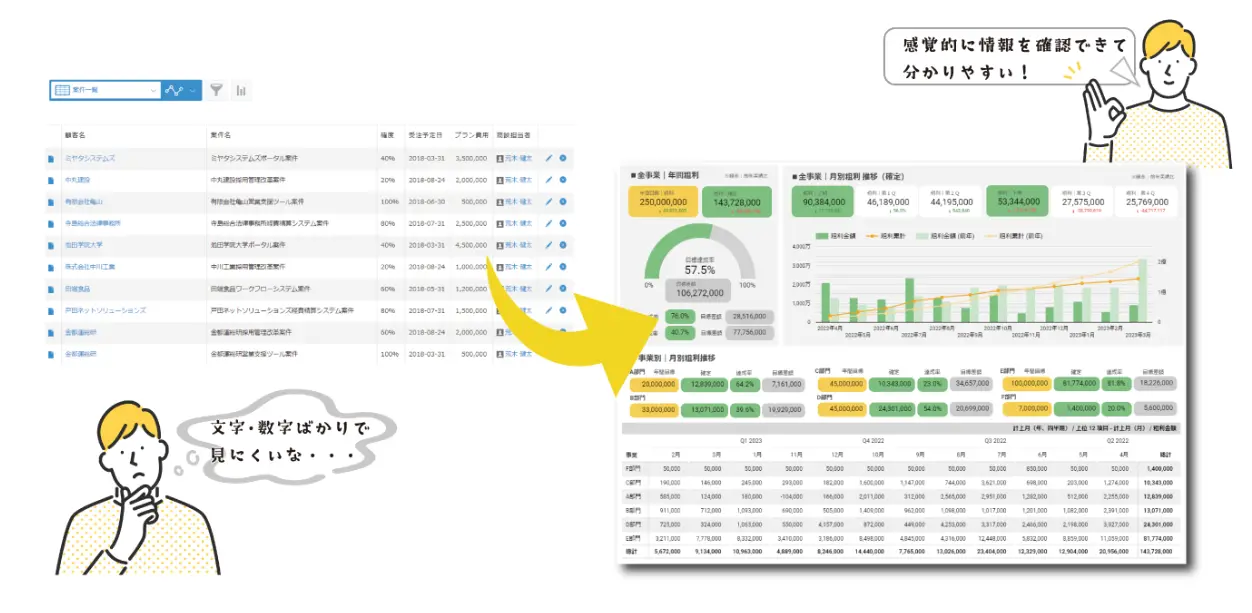Edit the 寺島総合法律事務所 record with the pencil

tap(548, 223)
